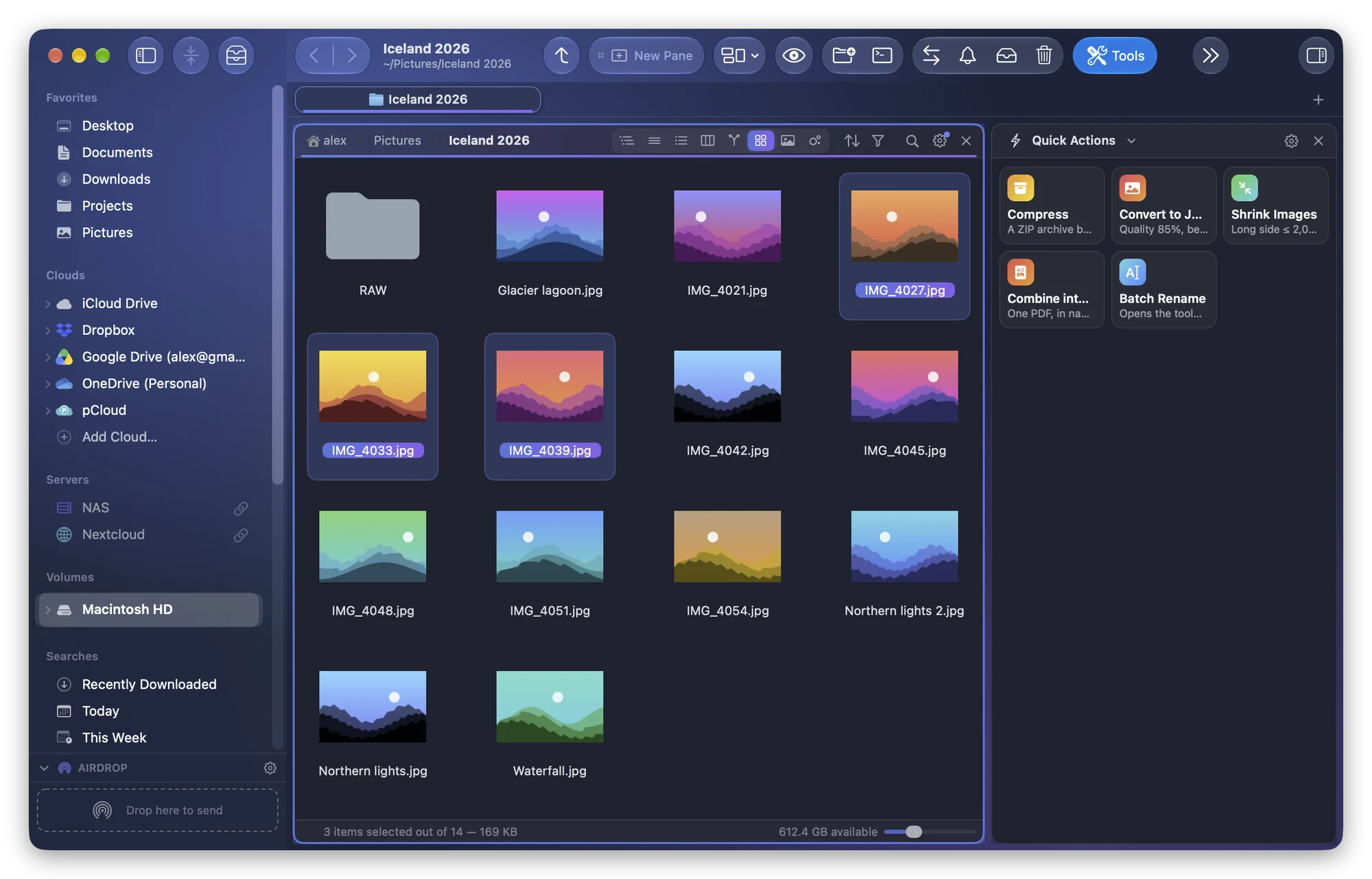Select the Iceland 2026 tab

[x=418, y=99]
